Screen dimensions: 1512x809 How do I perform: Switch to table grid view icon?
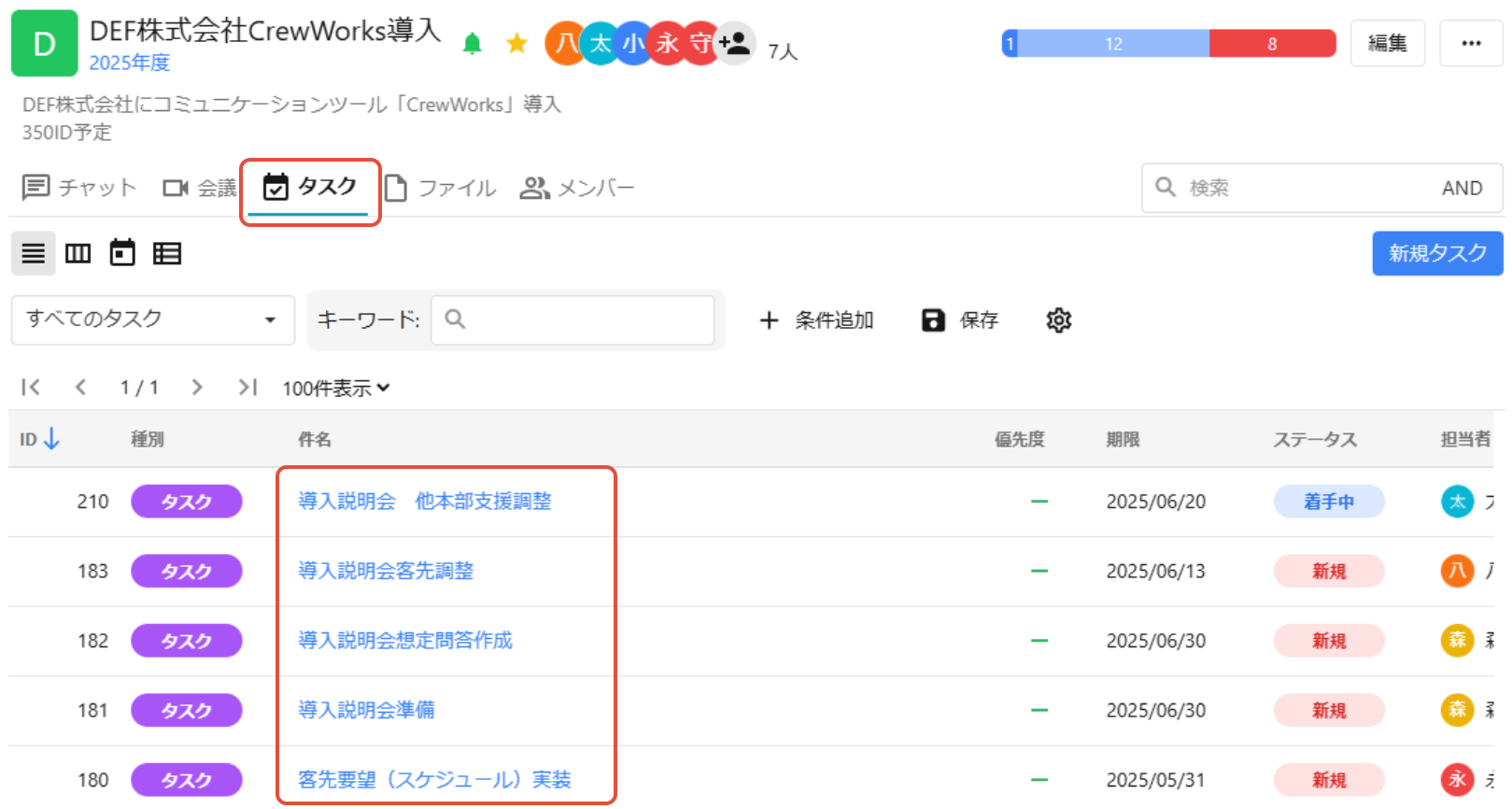click(x=167, y=253)
